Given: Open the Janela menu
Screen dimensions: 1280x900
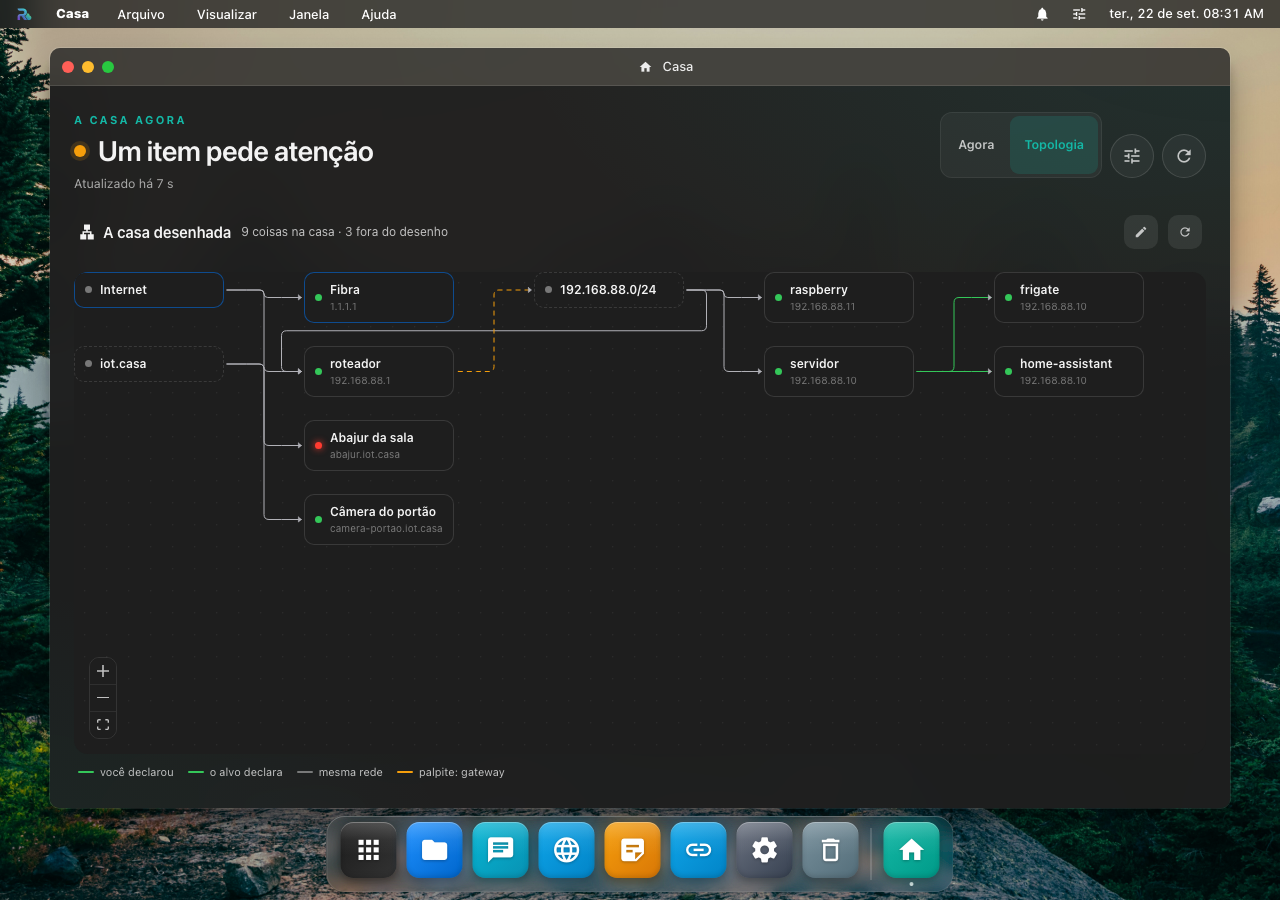Looking at the screenshot, I should [310, 14].
